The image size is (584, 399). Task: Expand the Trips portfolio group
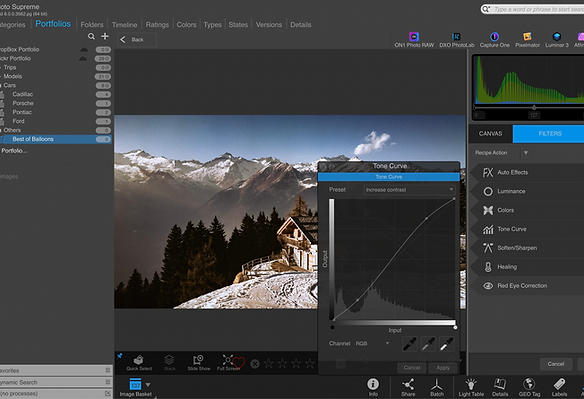tap(1, 67)
